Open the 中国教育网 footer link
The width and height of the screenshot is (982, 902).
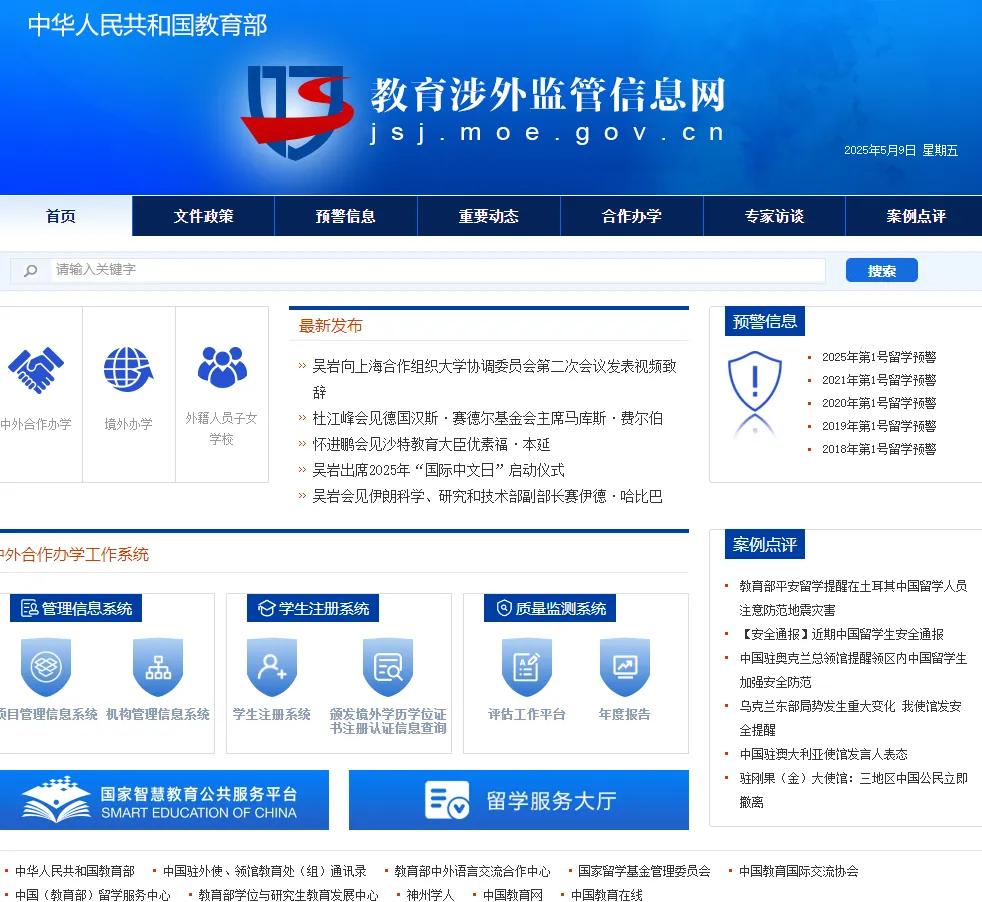[513, 895]
